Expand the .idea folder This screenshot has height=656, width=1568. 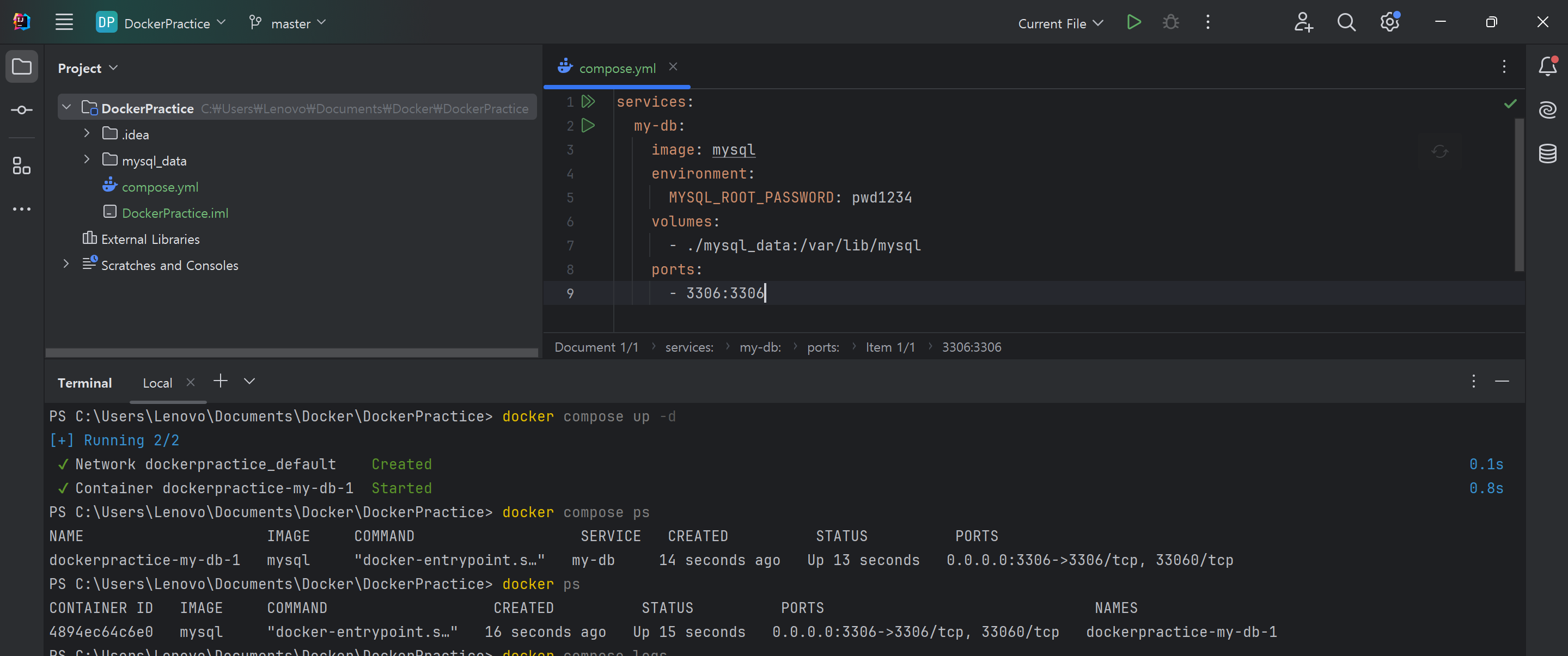pos(87,133)
